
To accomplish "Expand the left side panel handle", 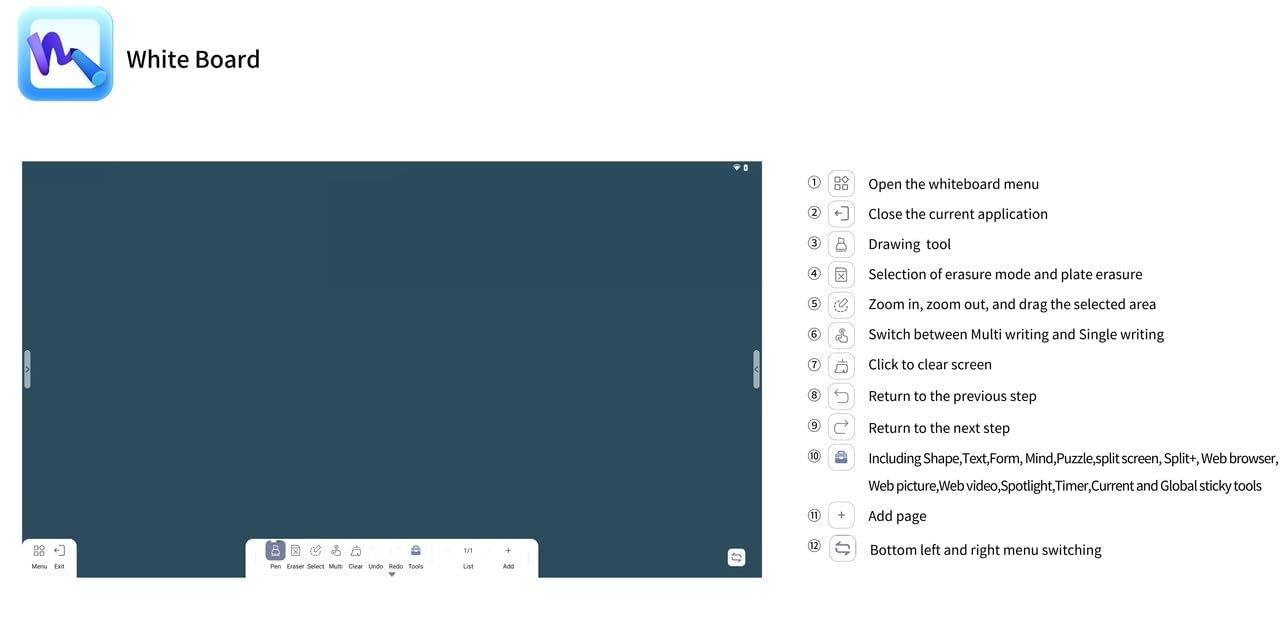I will click(27, 369).
